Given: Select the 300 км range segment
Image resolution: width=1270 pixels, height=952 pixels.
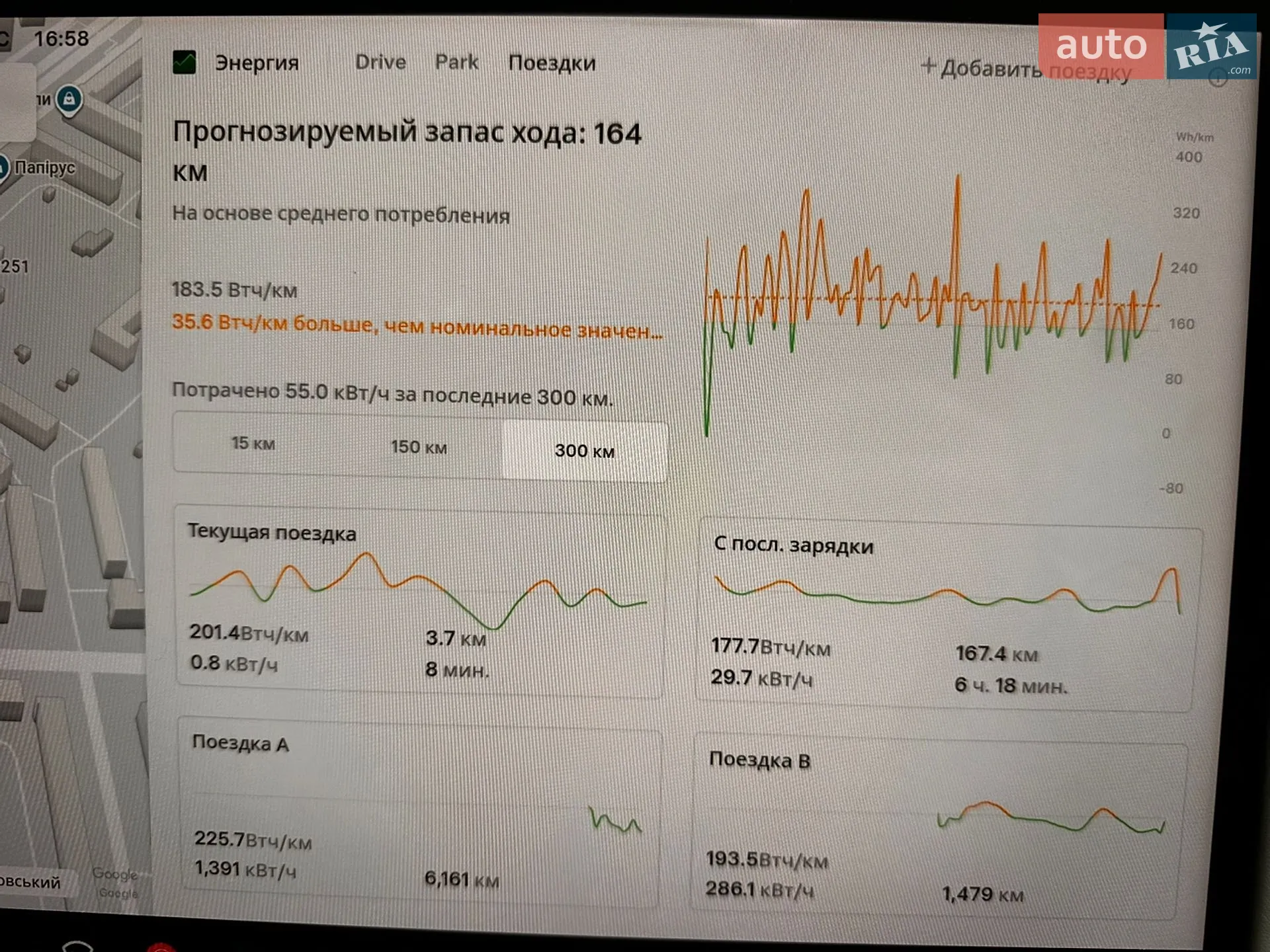Looking at the screenshot, I should (585, 451).
